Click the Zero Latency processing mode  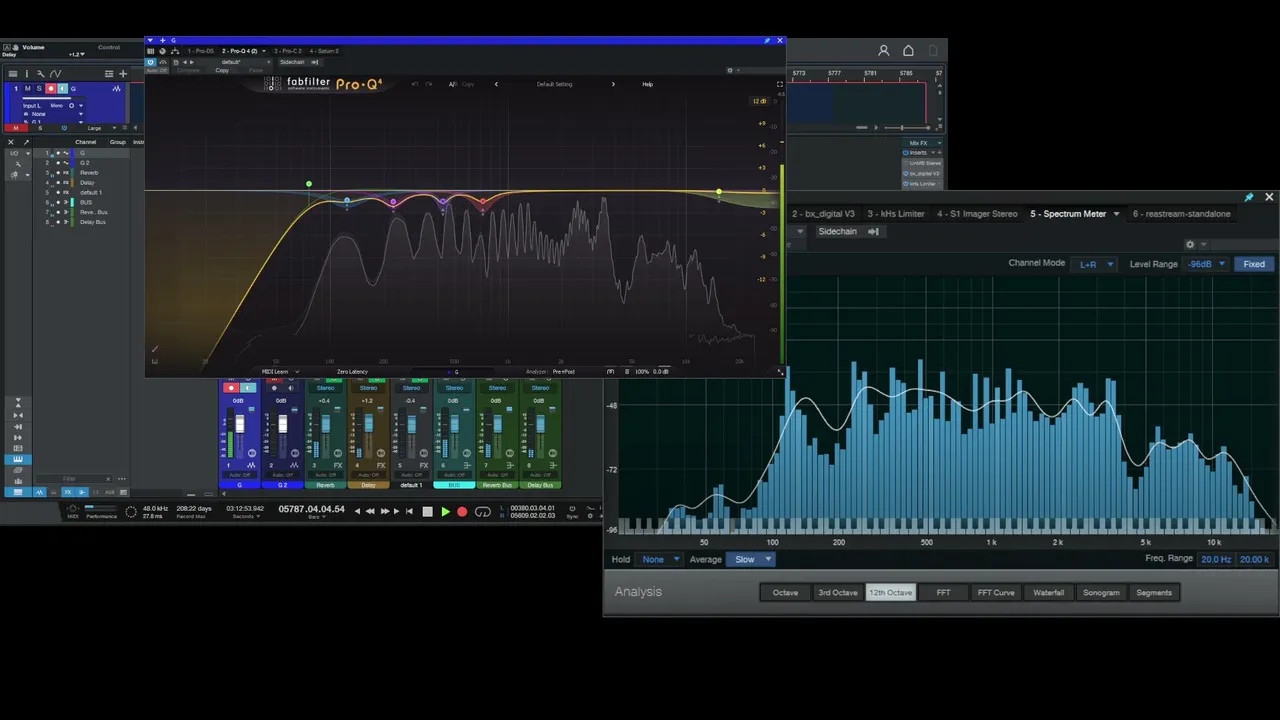point(352,372)
